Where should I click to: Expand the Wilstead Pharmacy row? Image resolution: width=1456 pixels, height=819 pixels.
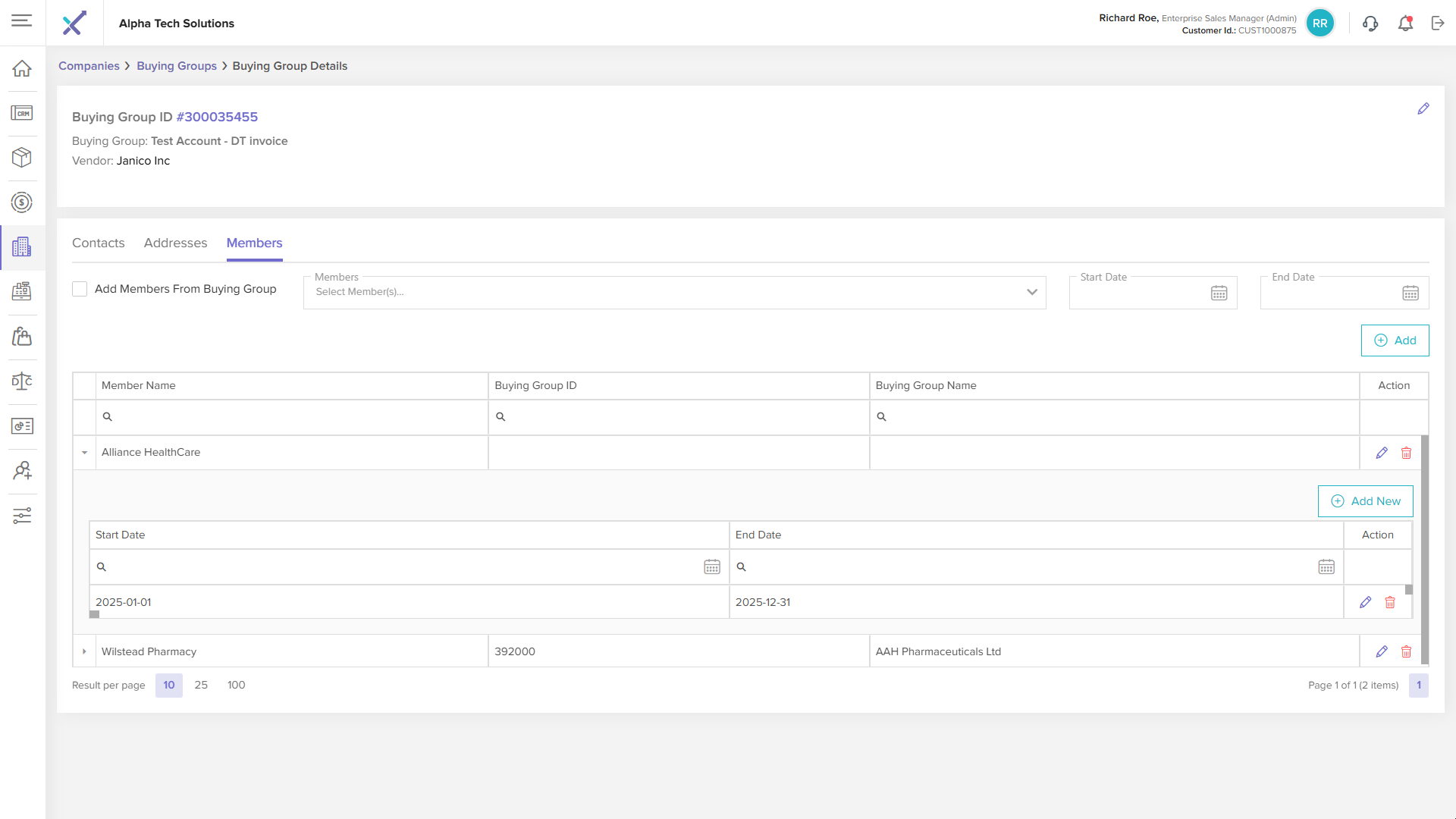coord(84,651)
